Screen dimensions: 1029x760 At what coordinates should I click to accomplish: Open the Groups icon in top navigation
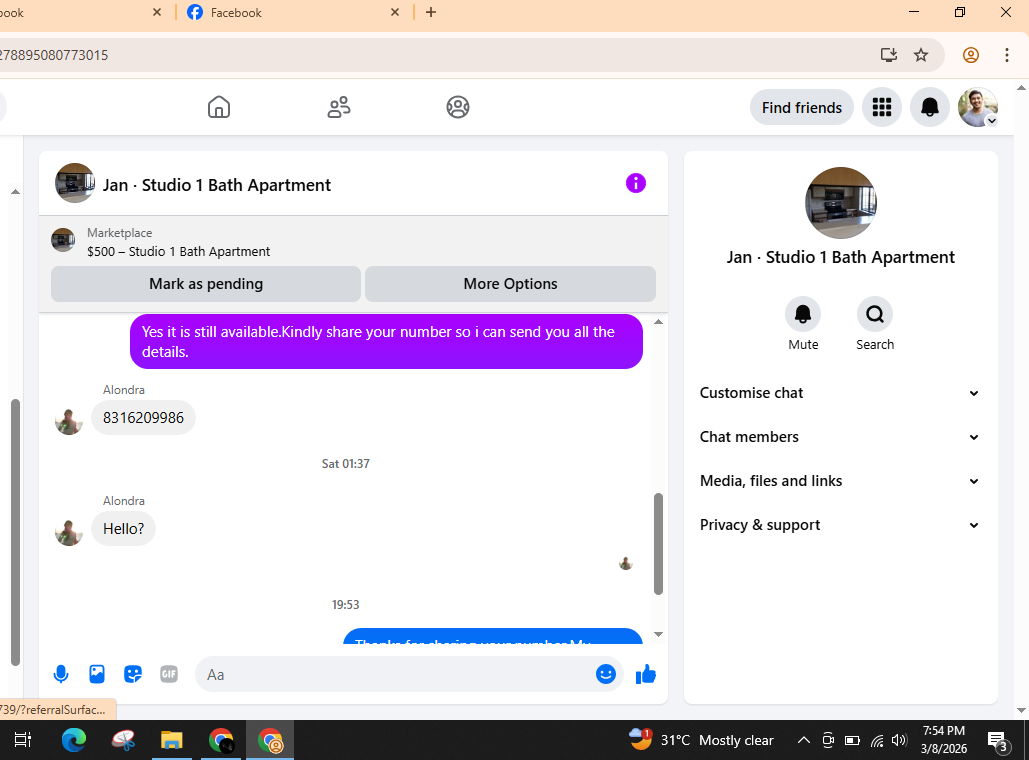[457, 107]
